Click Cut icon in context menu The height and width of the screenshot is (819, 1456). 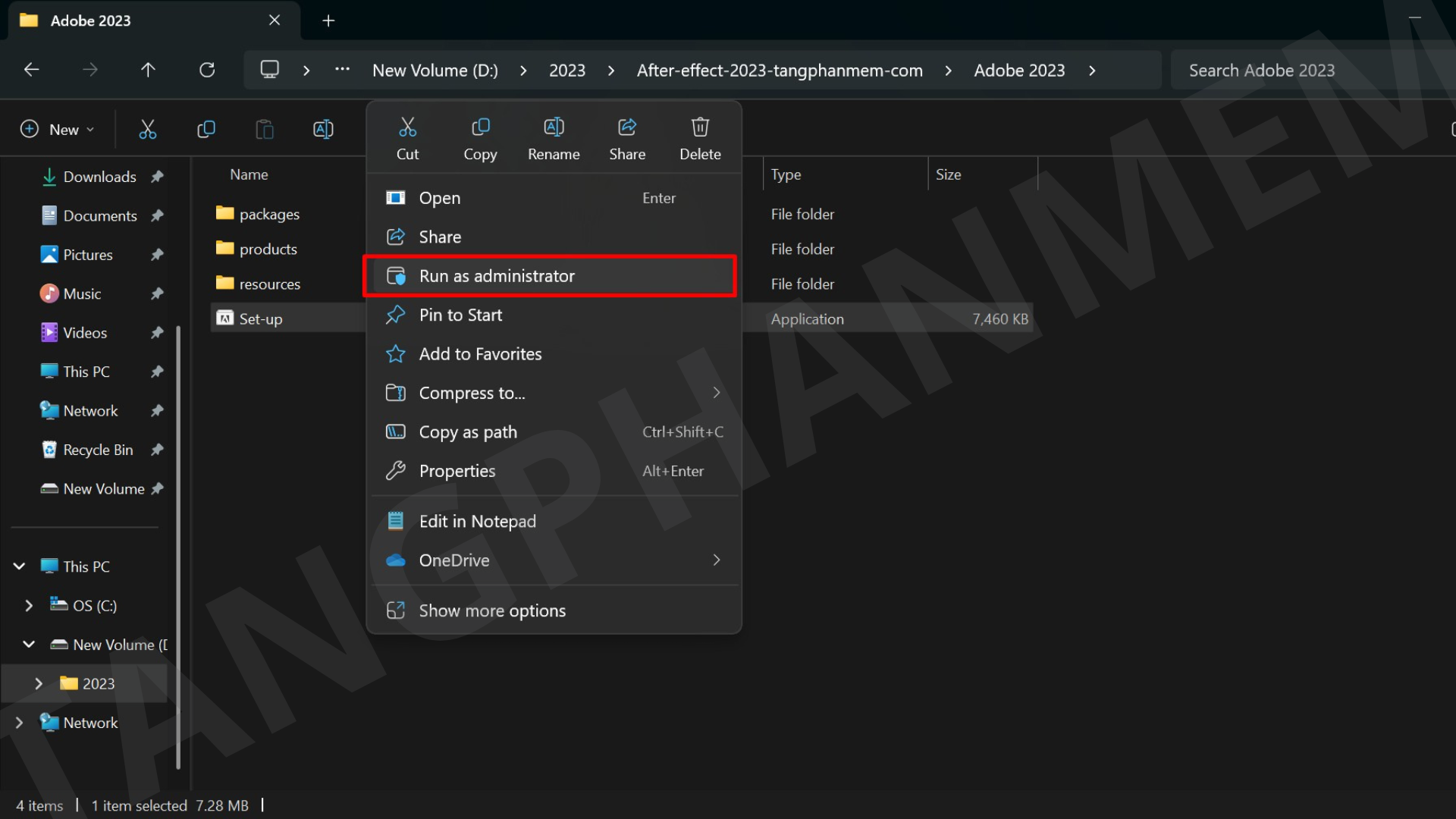(x=408, y=127)
